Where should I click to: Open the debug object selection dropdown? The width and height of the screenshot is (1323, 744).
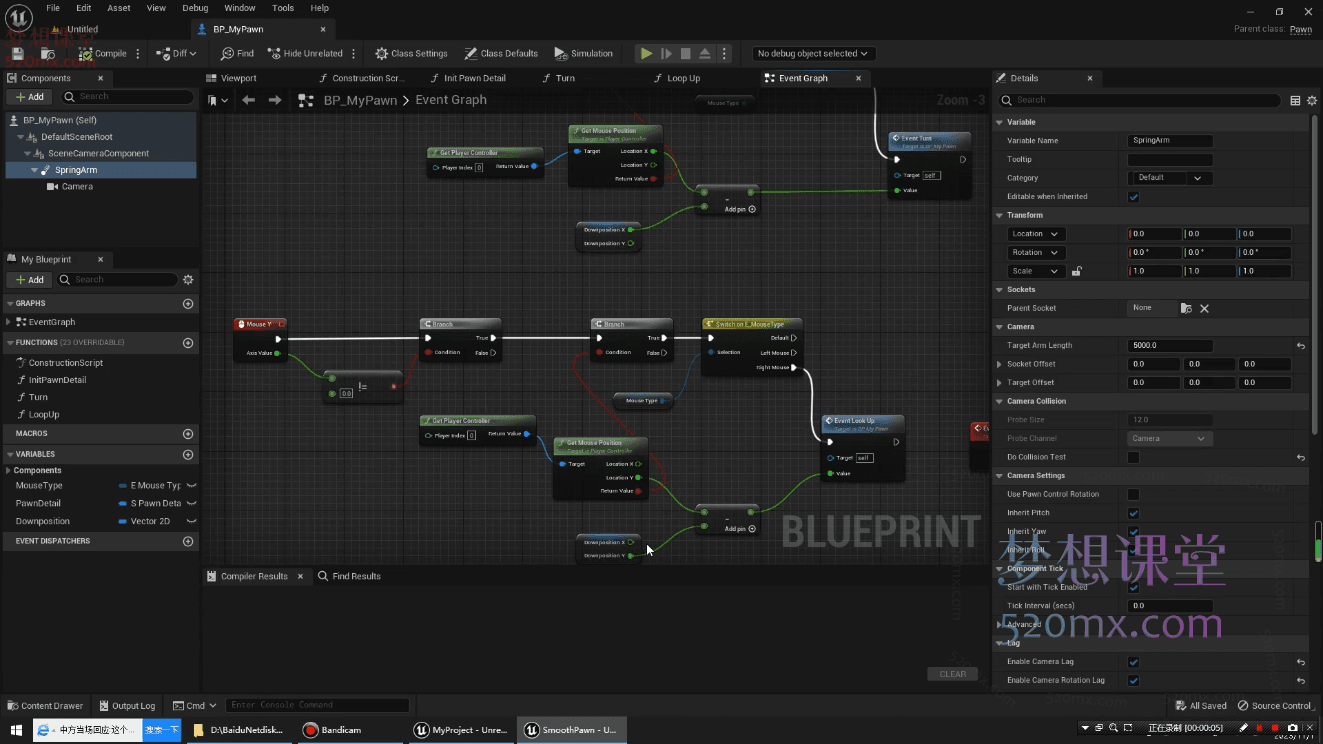pyautogui.click(x=812, y=54)
